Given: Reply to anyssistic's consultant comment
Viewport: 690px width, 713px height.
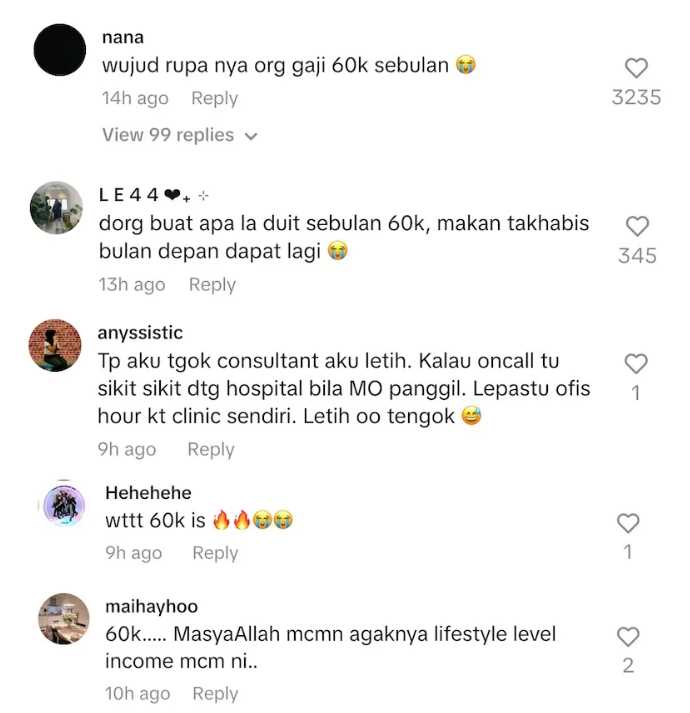Looking at the screenshot, I should pyautogui.click(x=211, y=449).
